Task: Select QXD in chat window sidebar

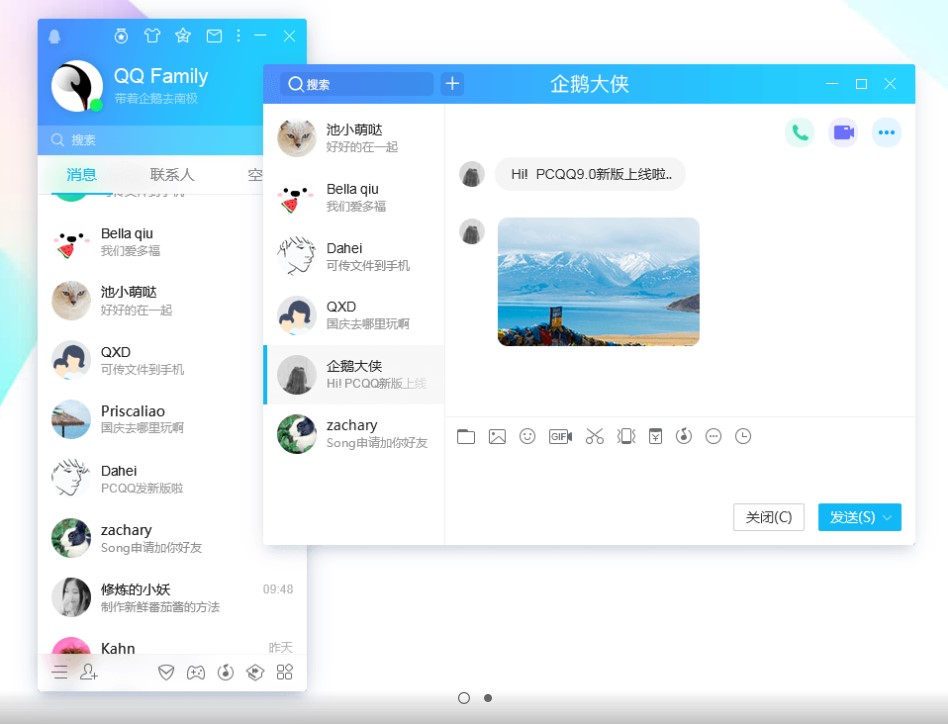Action: point(354,315)
